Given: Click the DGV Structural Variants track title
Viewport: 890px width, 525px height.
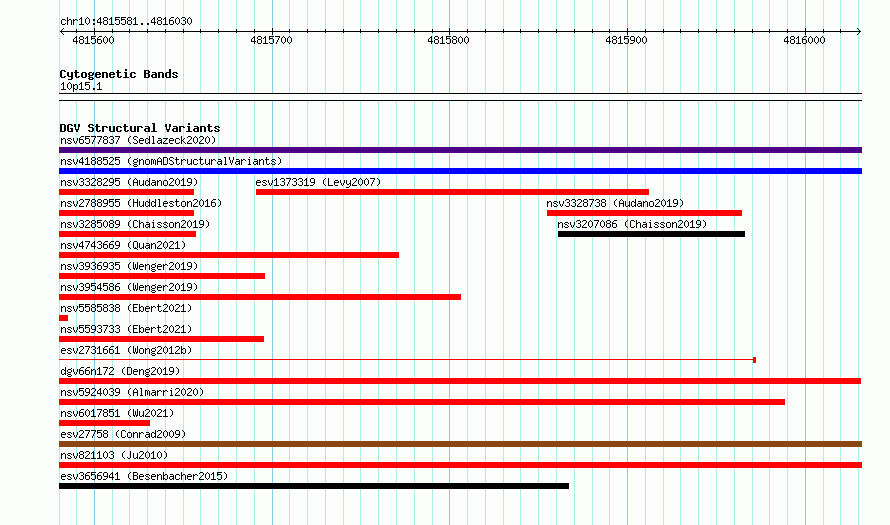Looking at the screenshot, I should (140, 128).
